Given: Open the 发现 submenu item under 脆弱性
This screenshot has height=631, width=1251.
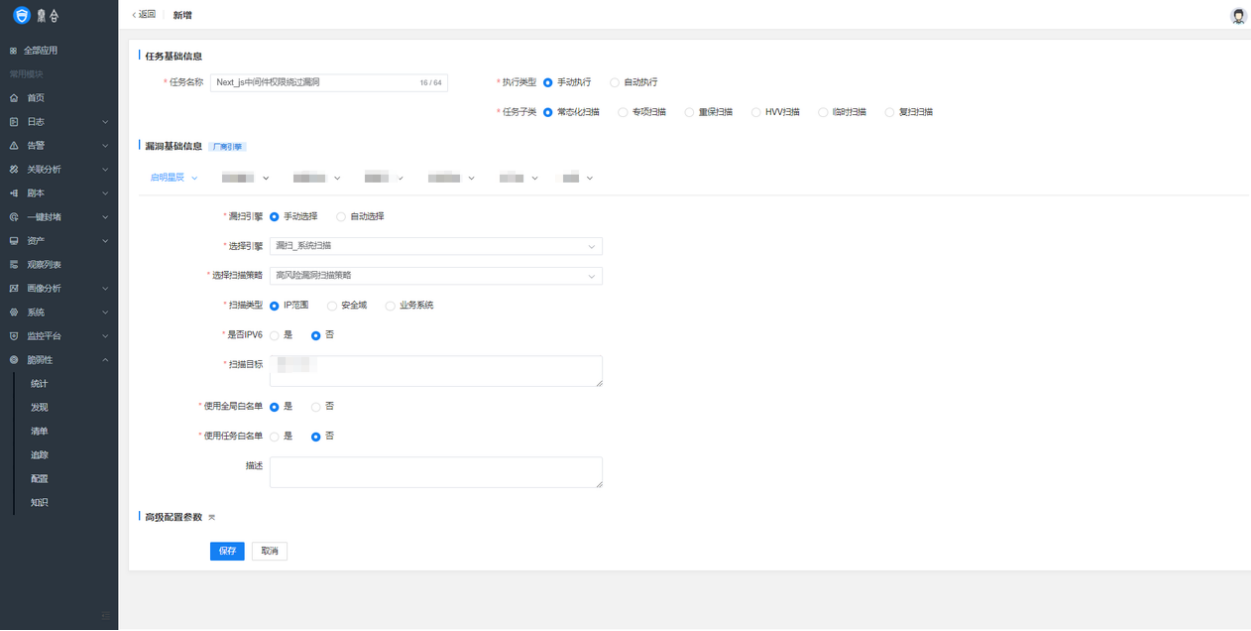Looking at the screenshot, I should [39, 408].
